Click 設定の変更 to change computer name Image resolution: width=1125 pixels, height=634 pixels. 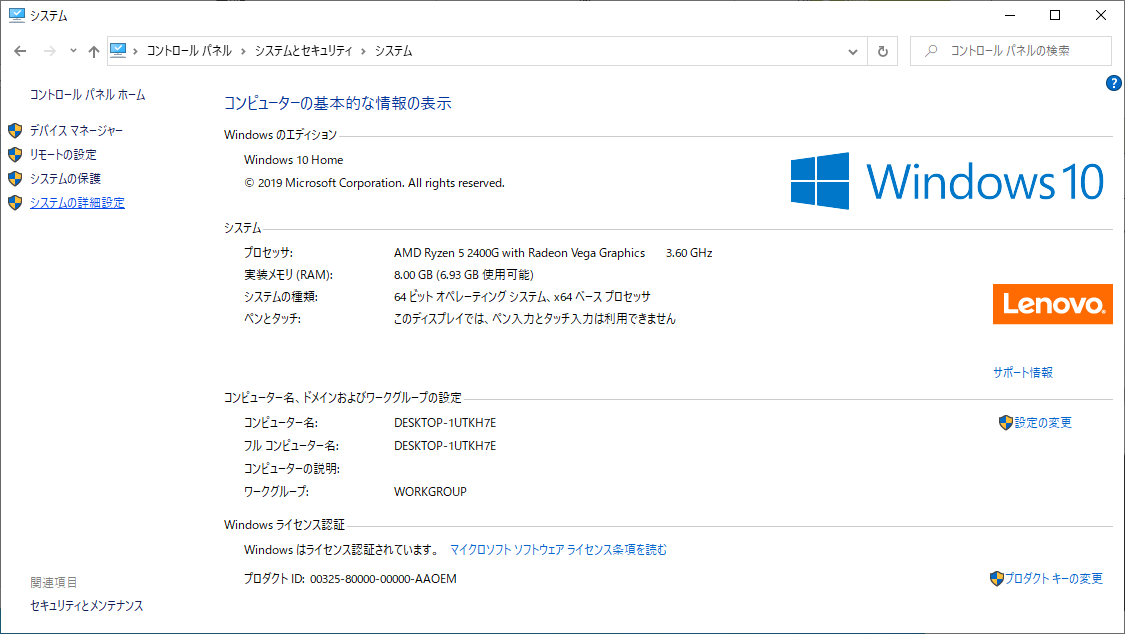point(1042,422)
